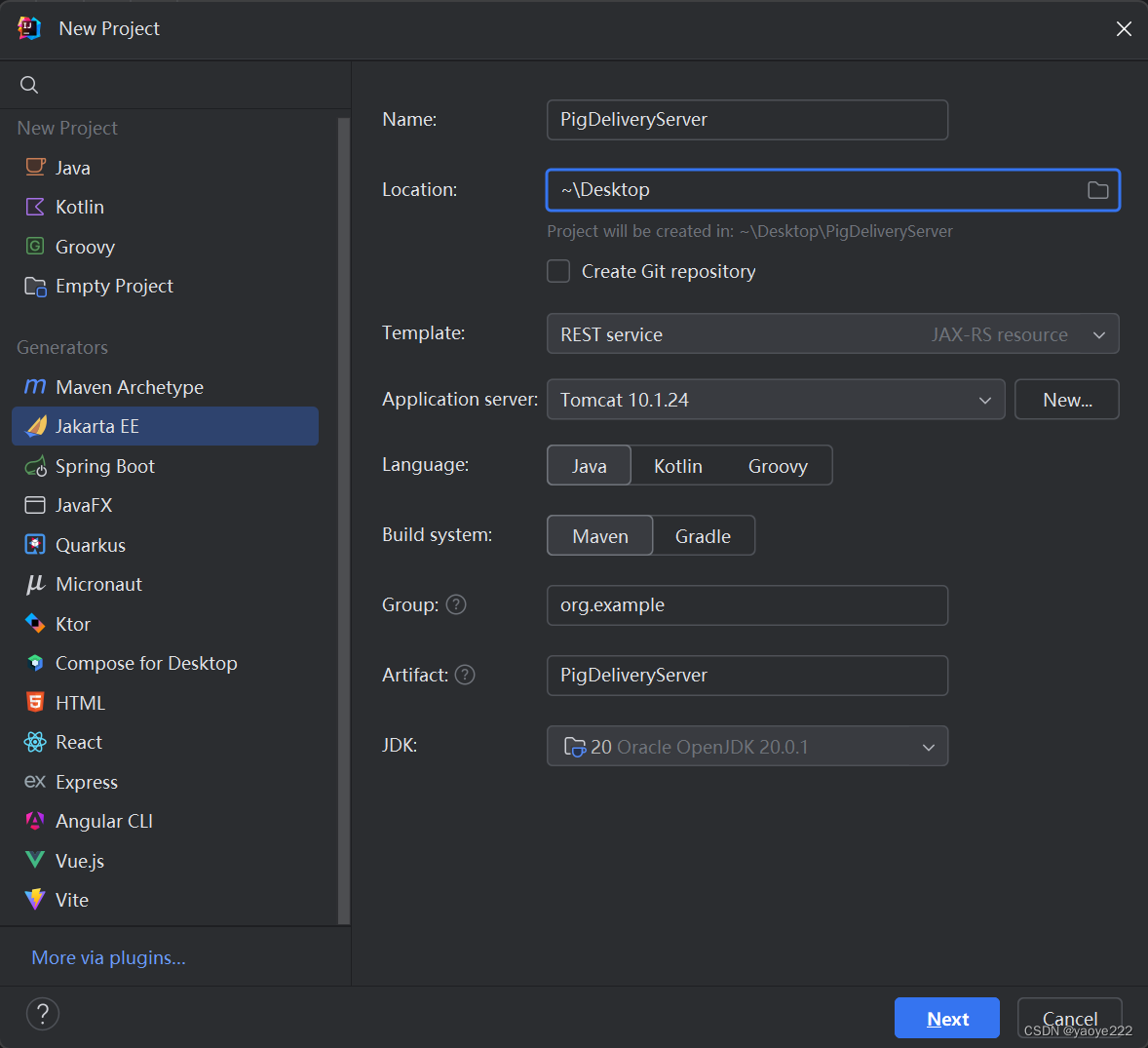Open More via plugins link
The width and height of the screenshot is (1148, 1048).
tap(108, 957)
